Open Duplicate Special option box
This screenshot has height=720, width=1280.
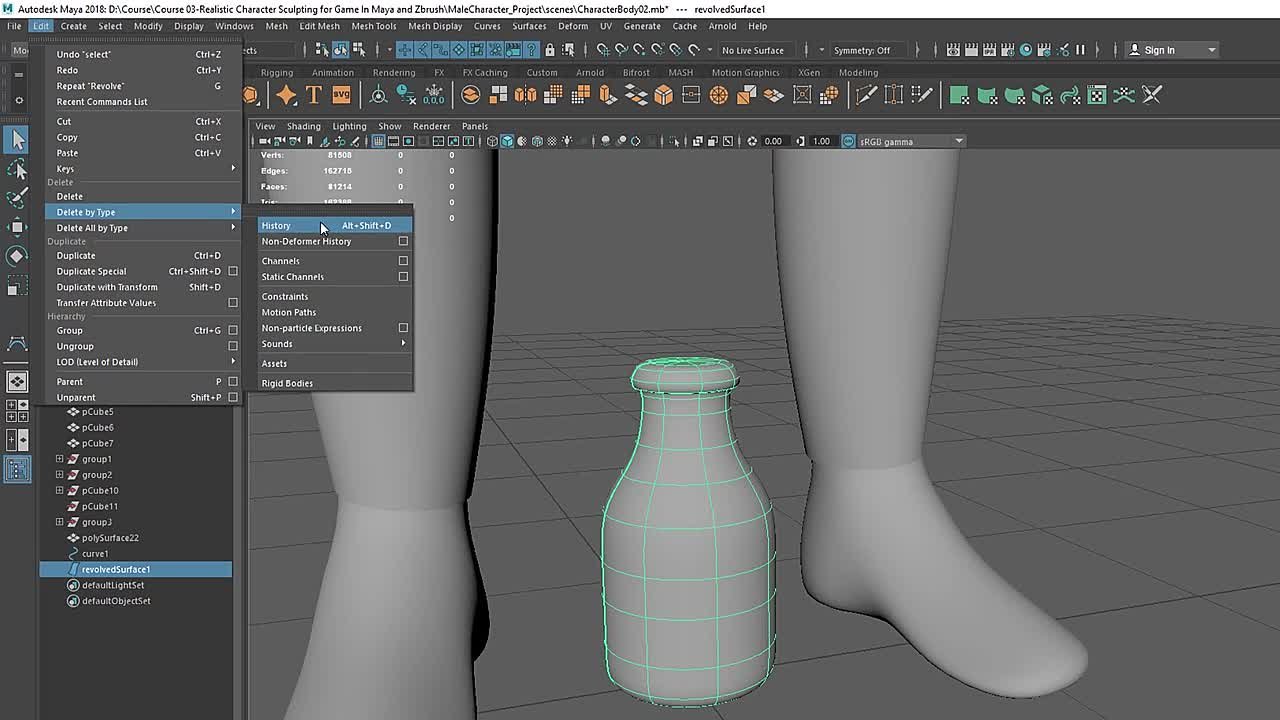pyautogui.click(x=233, y=271)
